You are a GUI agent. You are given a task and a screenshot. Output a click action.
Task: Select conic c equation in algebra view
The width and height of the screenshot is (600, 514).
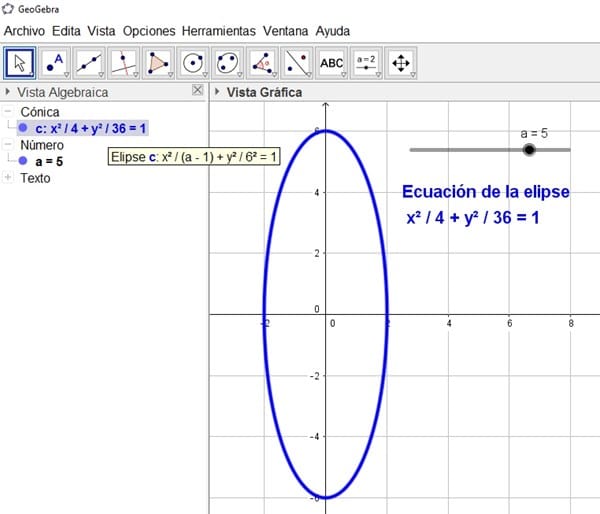point(90,128)
